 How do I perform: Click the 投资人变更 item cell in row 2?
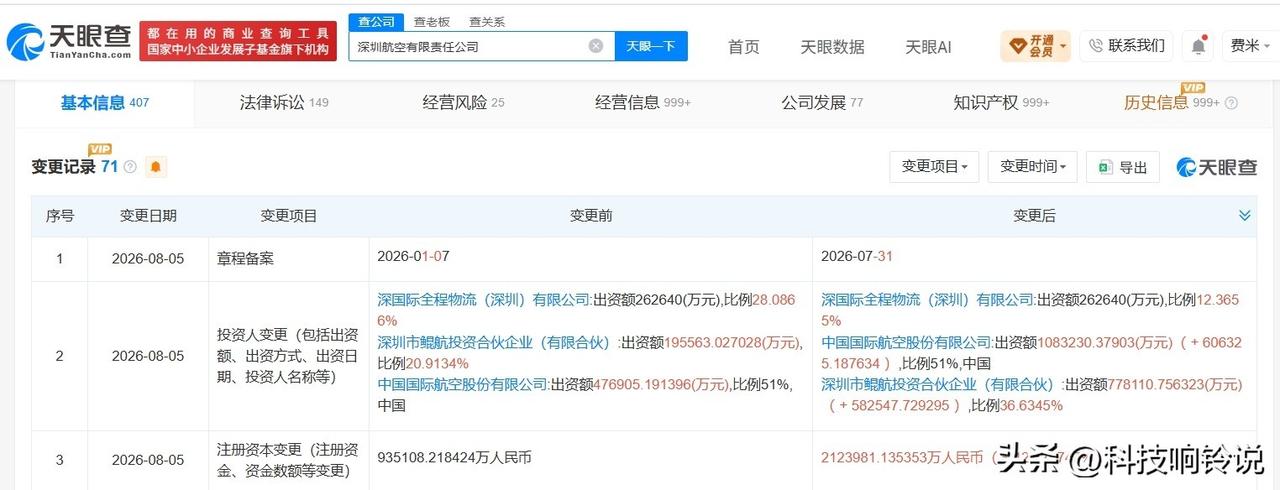[288, 356]
